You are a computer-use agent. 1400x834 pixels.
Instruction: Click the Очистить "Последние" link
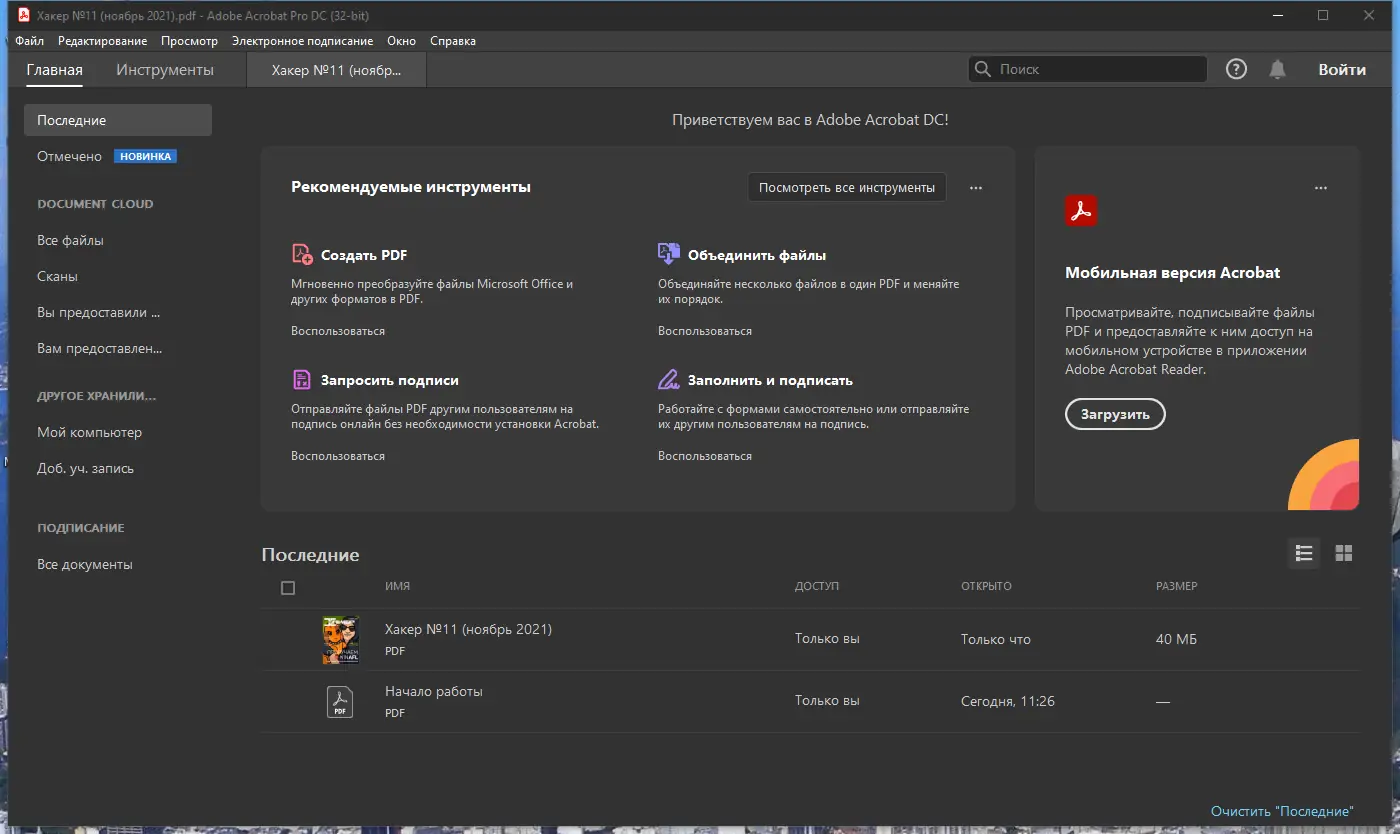[1282, 811]
